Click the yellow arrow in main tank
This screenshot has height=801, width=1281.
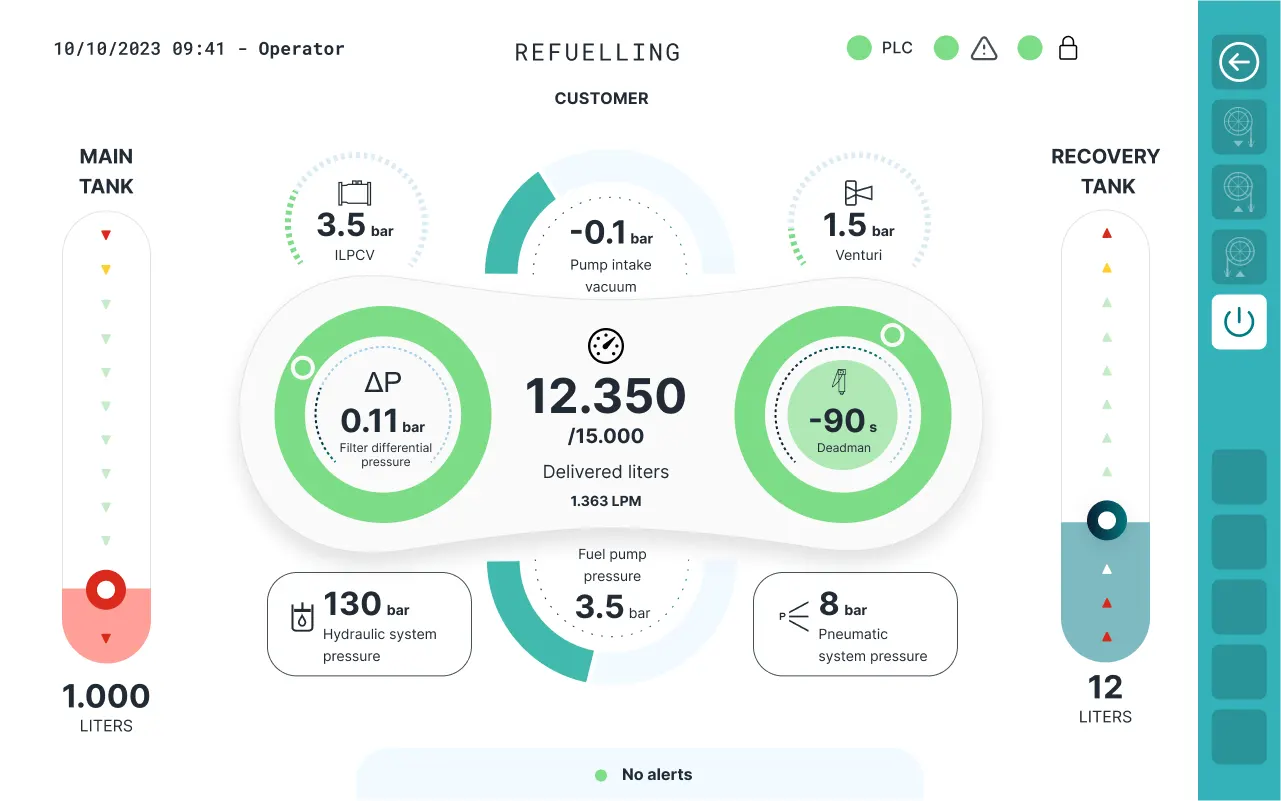tap(106, 270)
